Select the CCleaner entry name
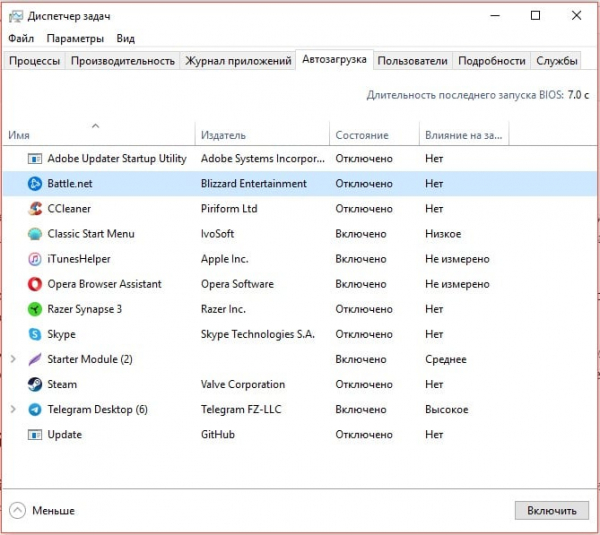The width and height of the screenshot is (600, 535). (x=69, y=209)
